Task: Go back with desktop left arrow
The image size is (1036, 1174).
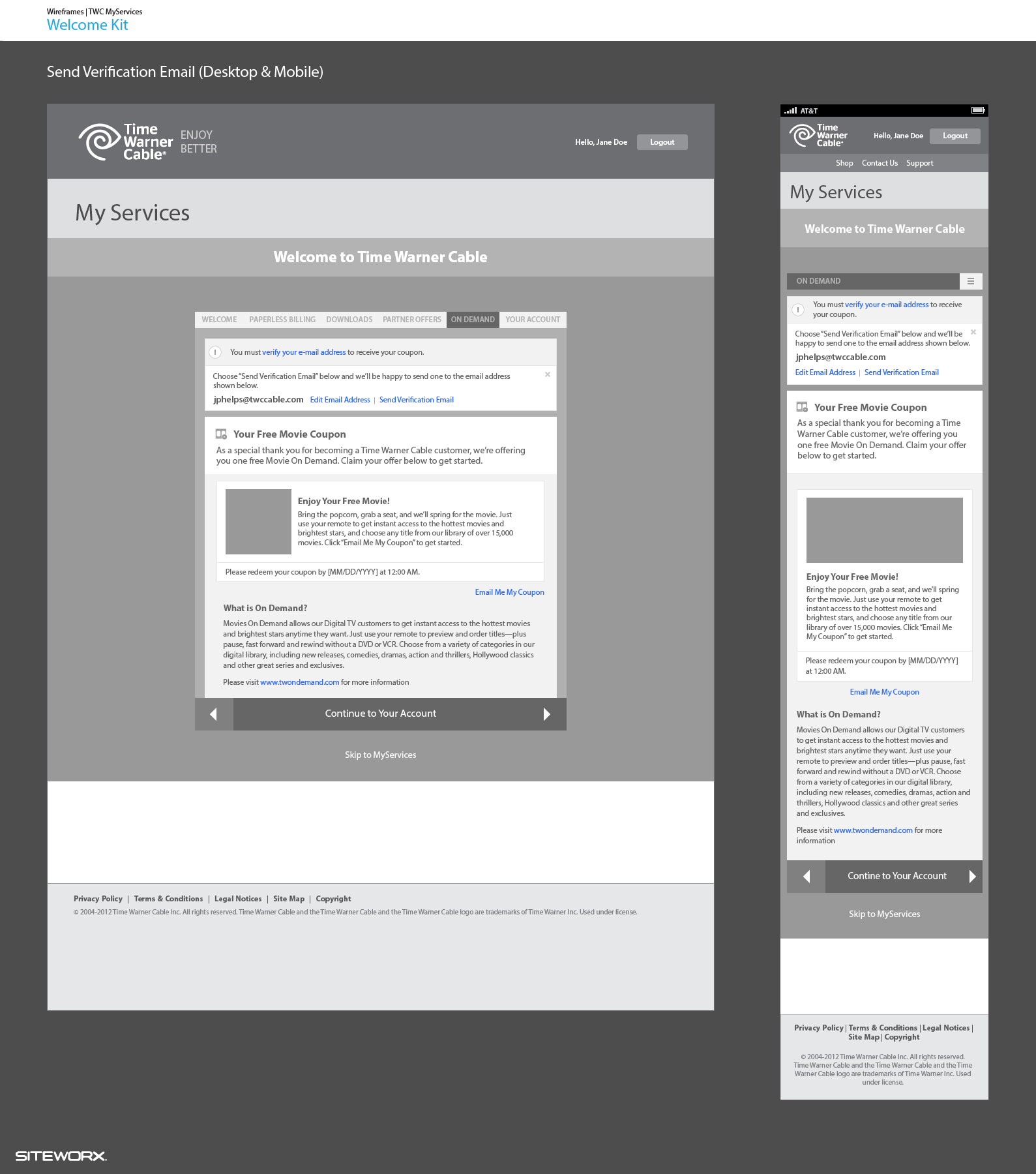Action: (214, 714)
